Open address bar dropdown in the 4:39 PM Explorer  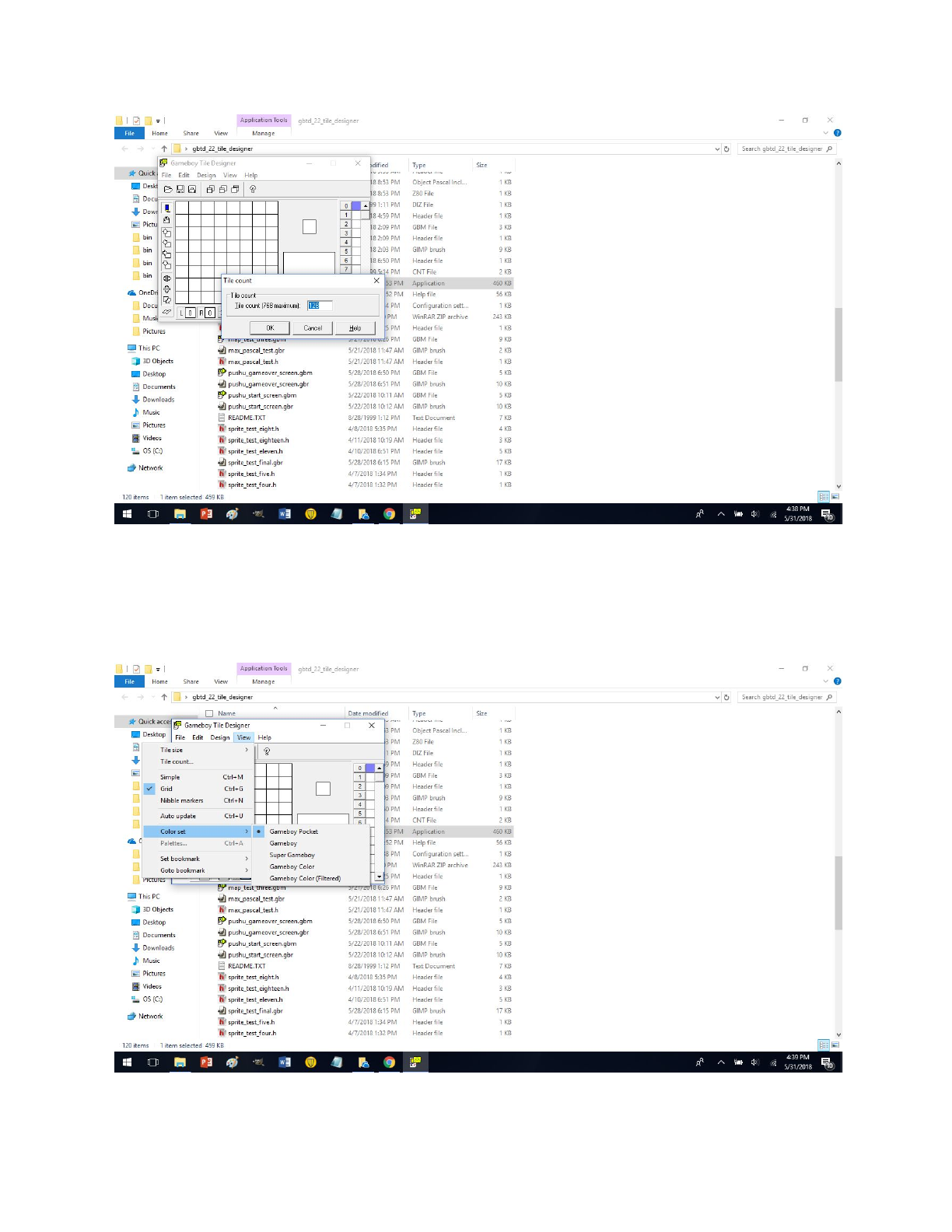[717, 697]
